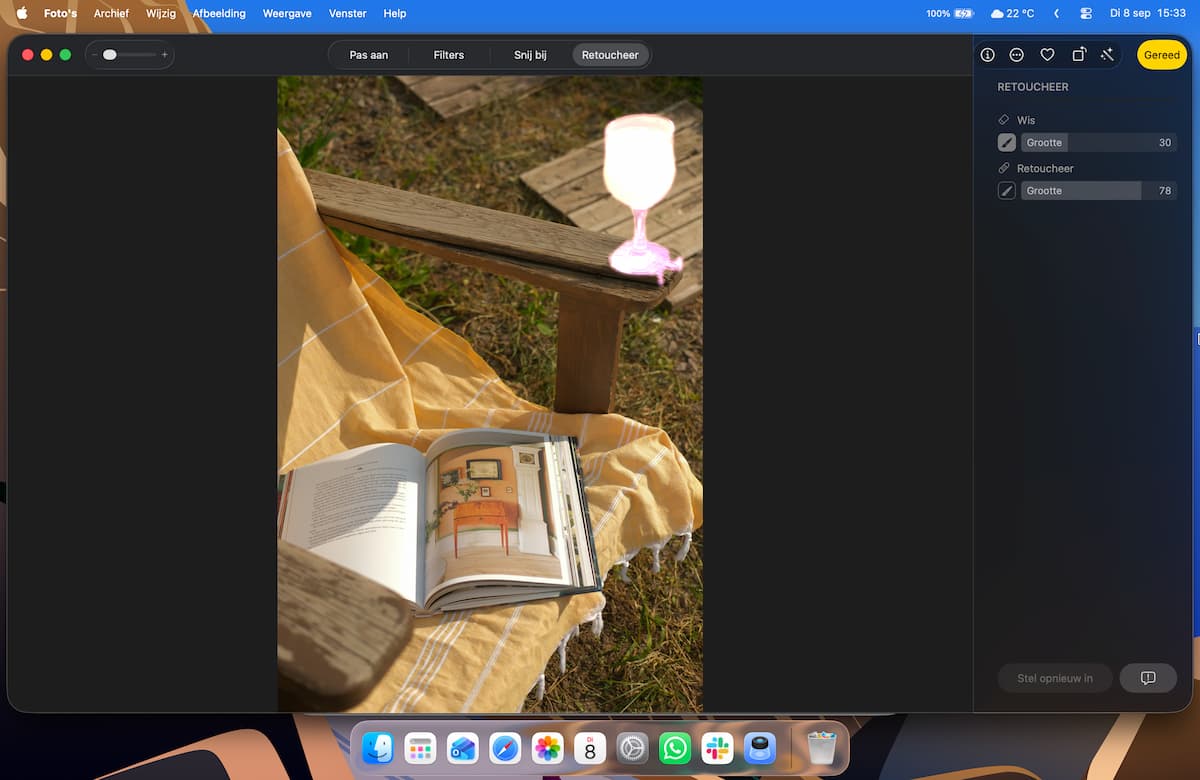Open the blue jar app in Dock

[760, 748]
